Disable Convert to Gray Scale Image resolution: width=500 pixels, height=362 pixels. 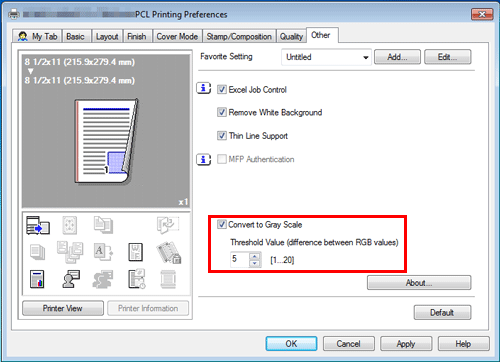click(x=222, y=224)
